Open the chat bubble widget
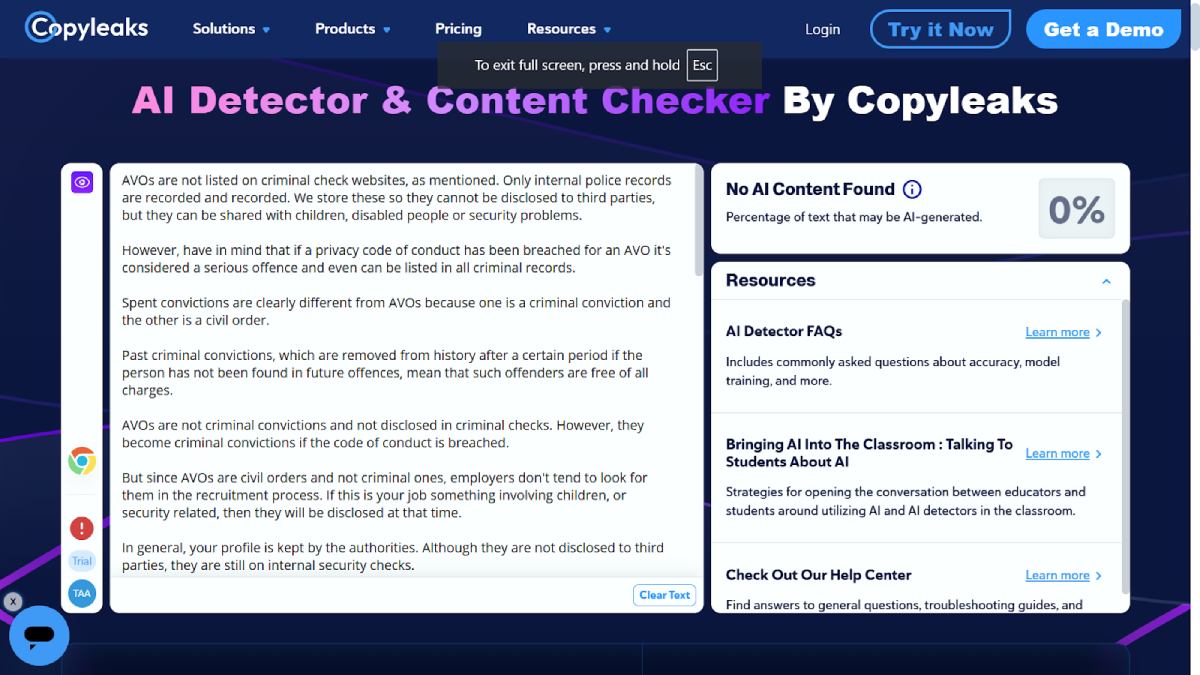Image resolution: width=1200 pixels, height=675 pixels. (39, 635)
